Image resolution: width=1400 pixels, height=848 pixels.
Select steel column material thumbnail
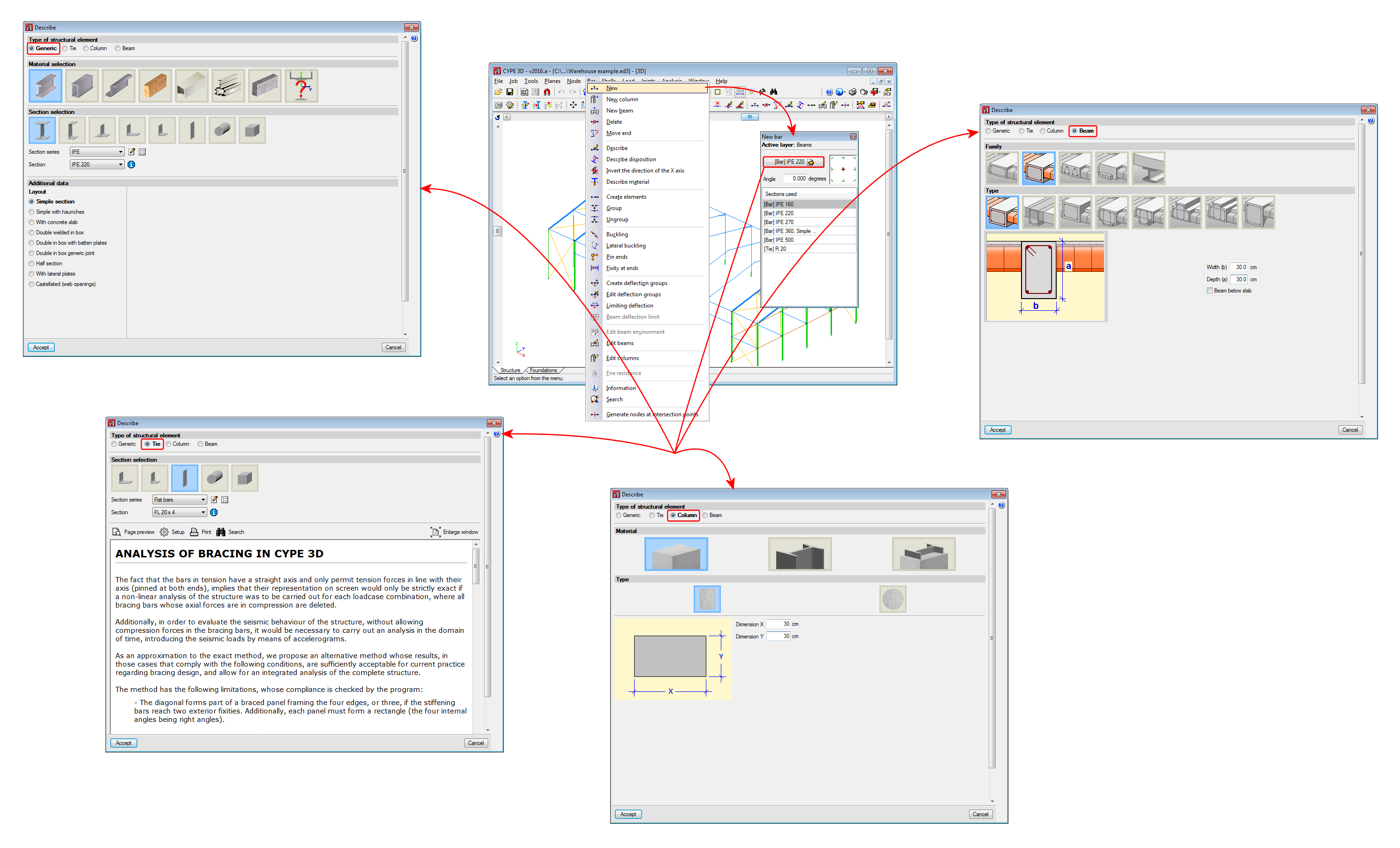[x=800, y=554]
